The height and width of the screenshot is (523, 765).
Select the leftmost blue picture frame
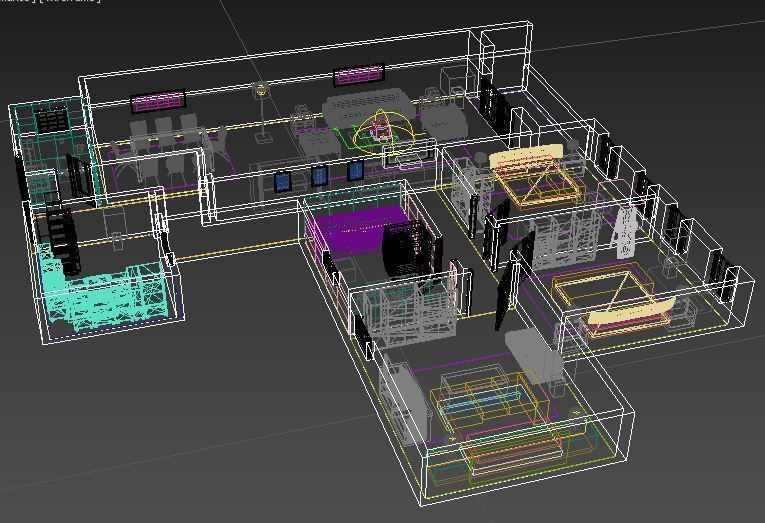(x=283, y=181)
